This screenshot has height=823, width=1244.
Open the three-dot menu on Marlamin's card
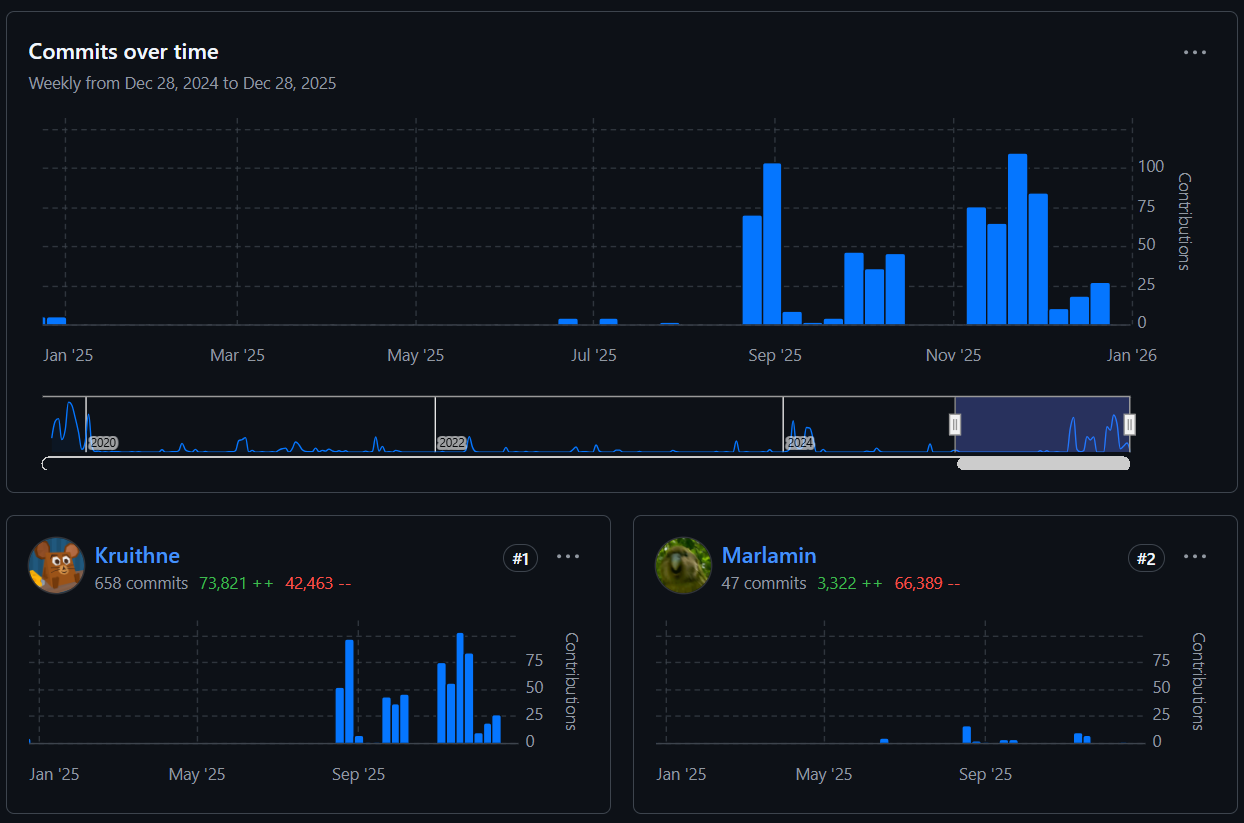(x=1194, y=557)
